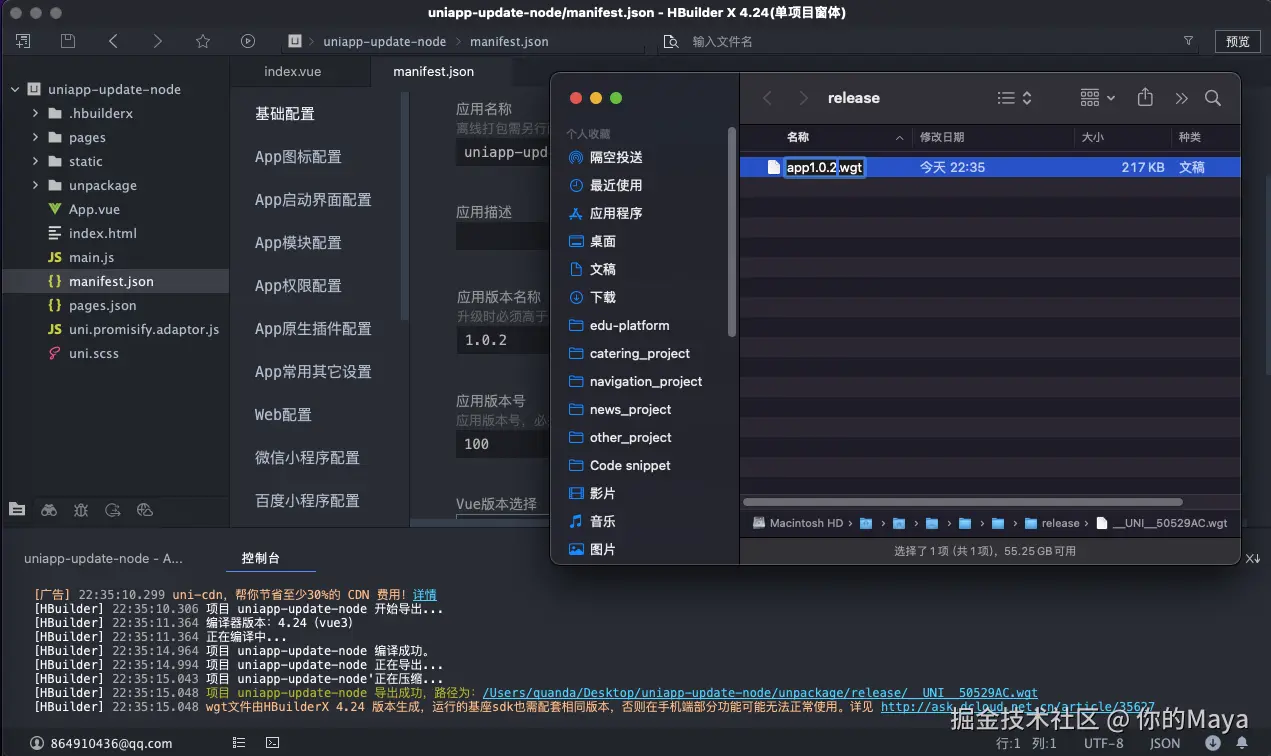Screen dimensions: 1271x756
Task: Open main.js in project tree
Action: [x=91, y=257]
